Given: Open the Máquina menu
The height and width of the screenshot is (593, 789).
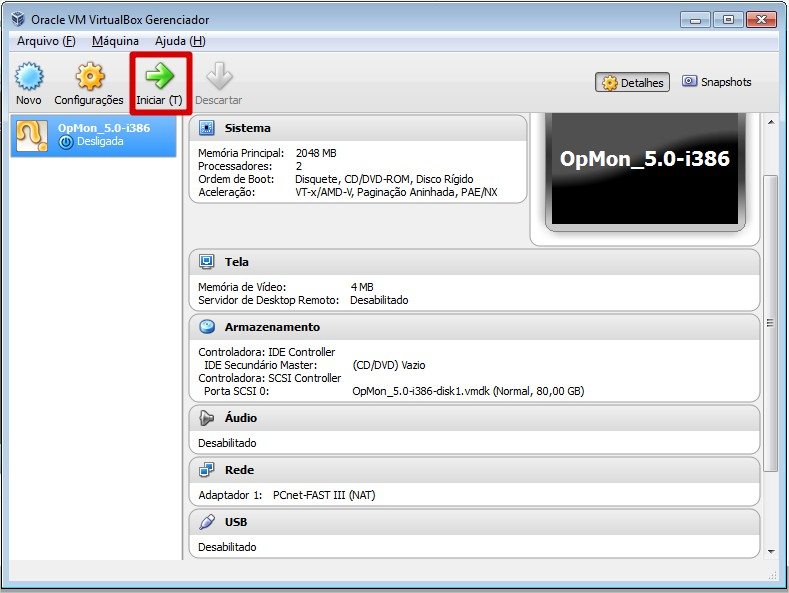Looking at the screenshot, I should [115, 41].
